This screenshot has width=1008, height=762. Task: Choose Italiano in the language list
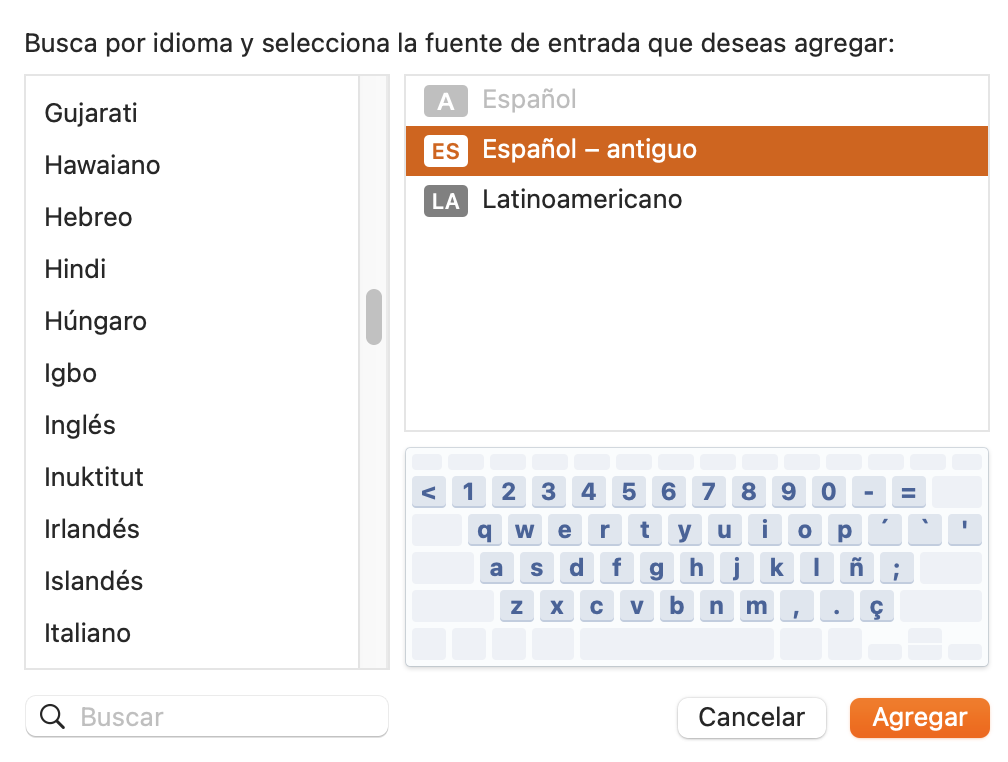tap(87, 633)
